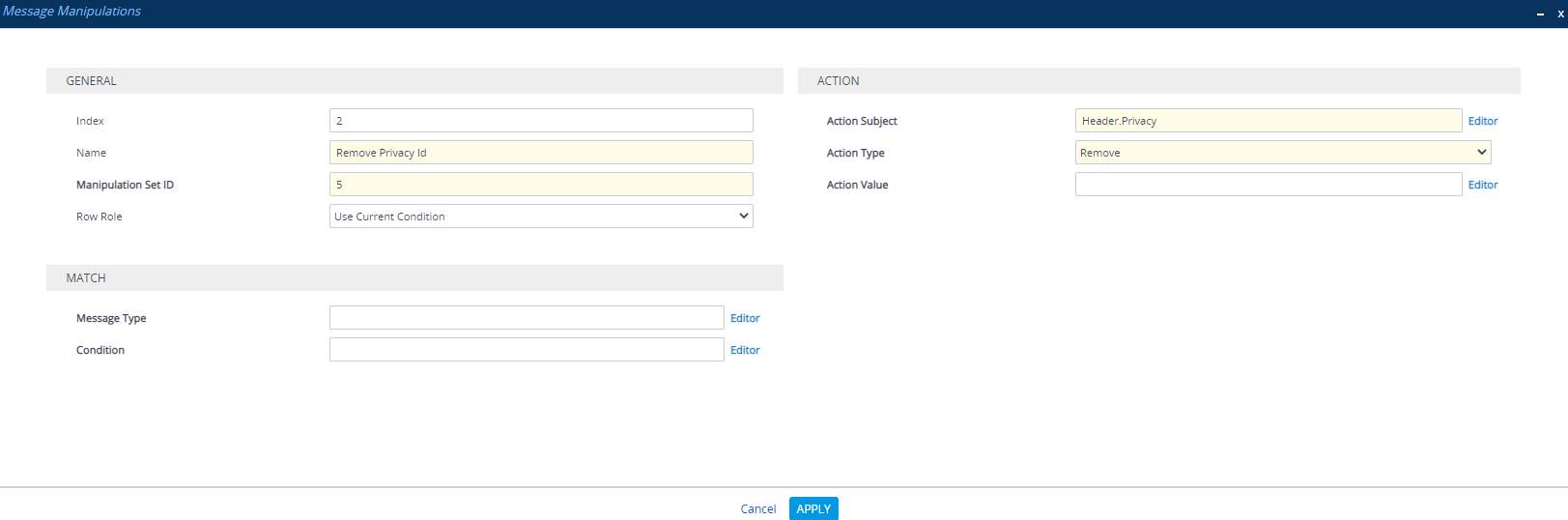1568x520 pixels.
Task: Click the empty Action Value field
Action: 1268,185
